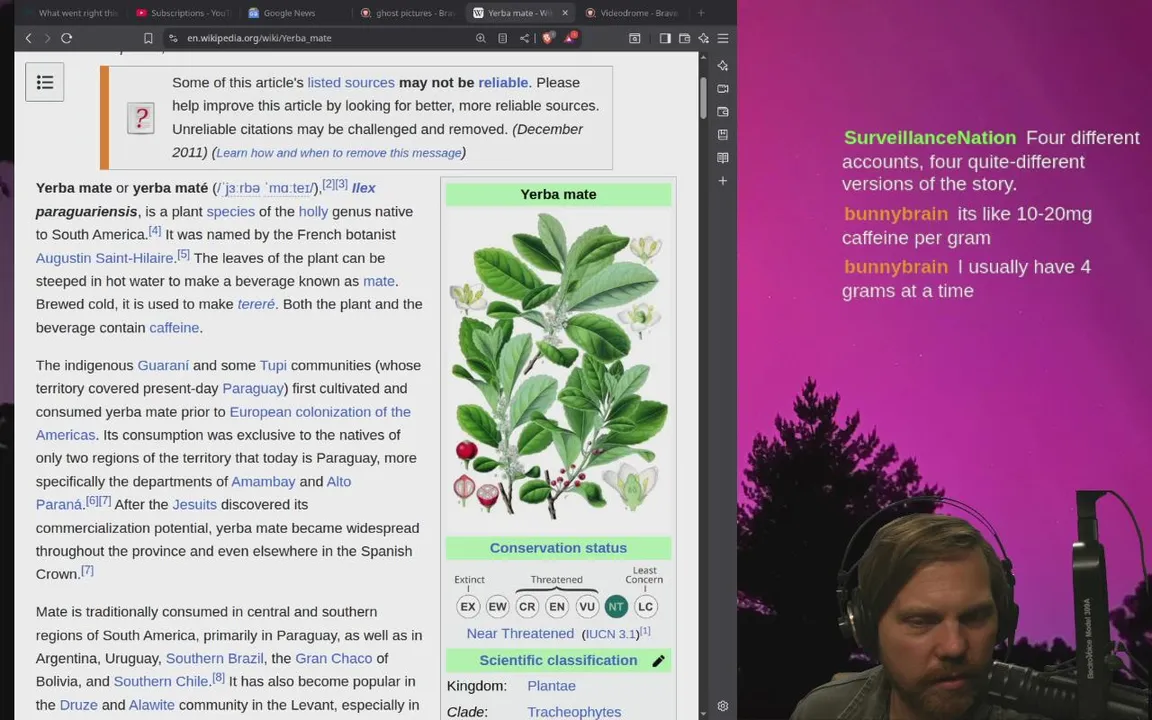Open the wallet icon in the sidebar
Viewport: 1152px width, 720px height.
point(723,112)
